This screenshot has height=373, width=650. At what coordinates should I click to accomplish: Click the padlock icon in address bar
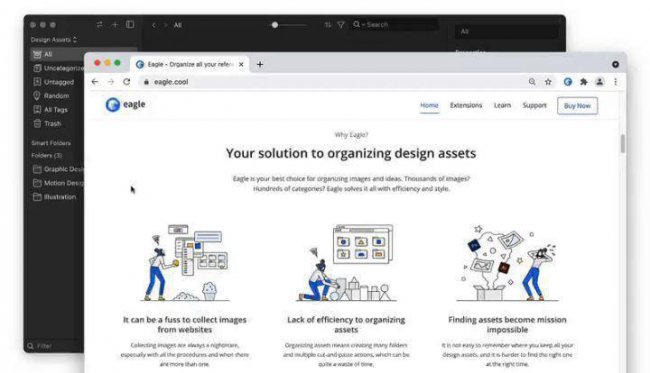[146, 82]
